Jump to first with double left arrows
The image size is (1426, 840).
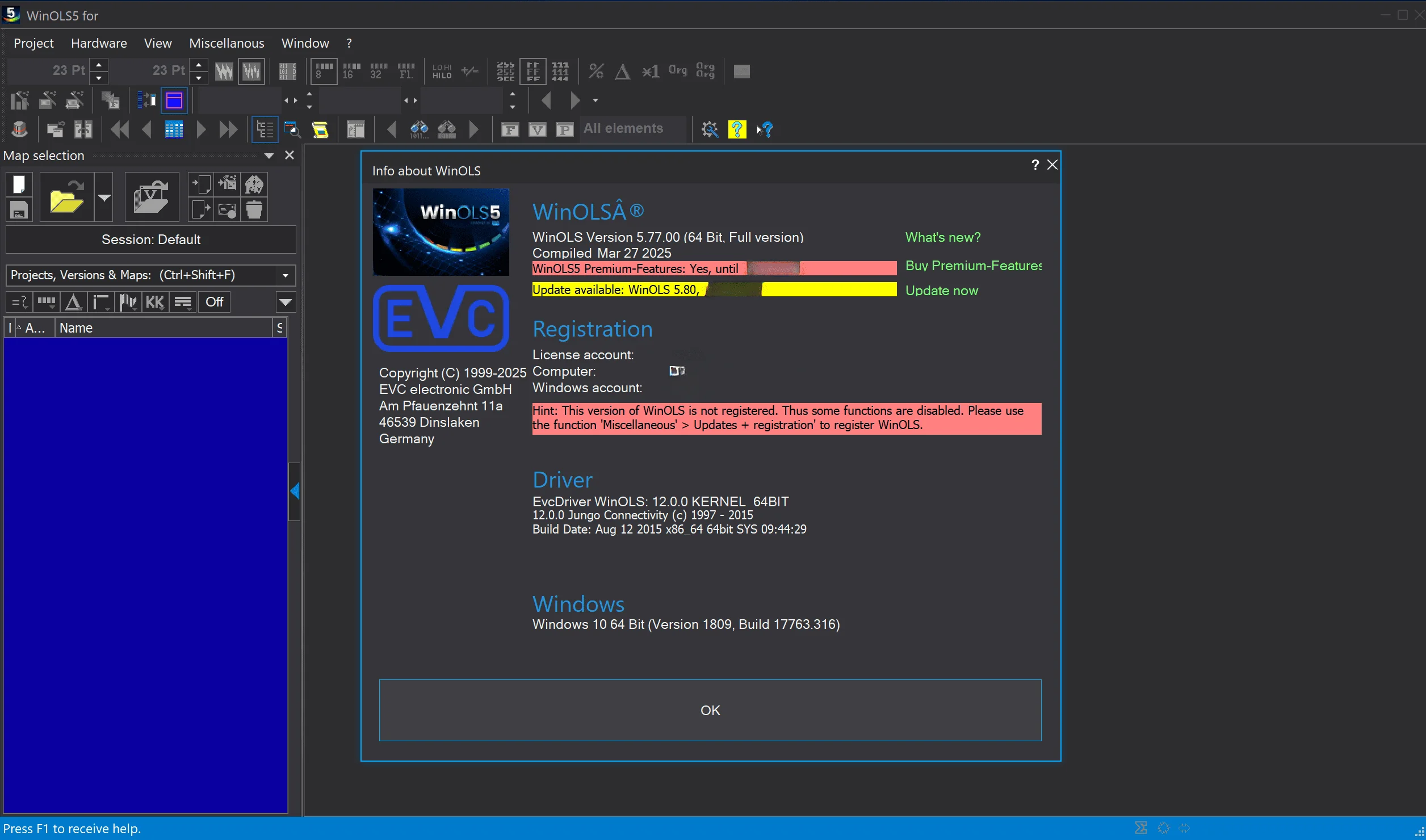(120, 130)
